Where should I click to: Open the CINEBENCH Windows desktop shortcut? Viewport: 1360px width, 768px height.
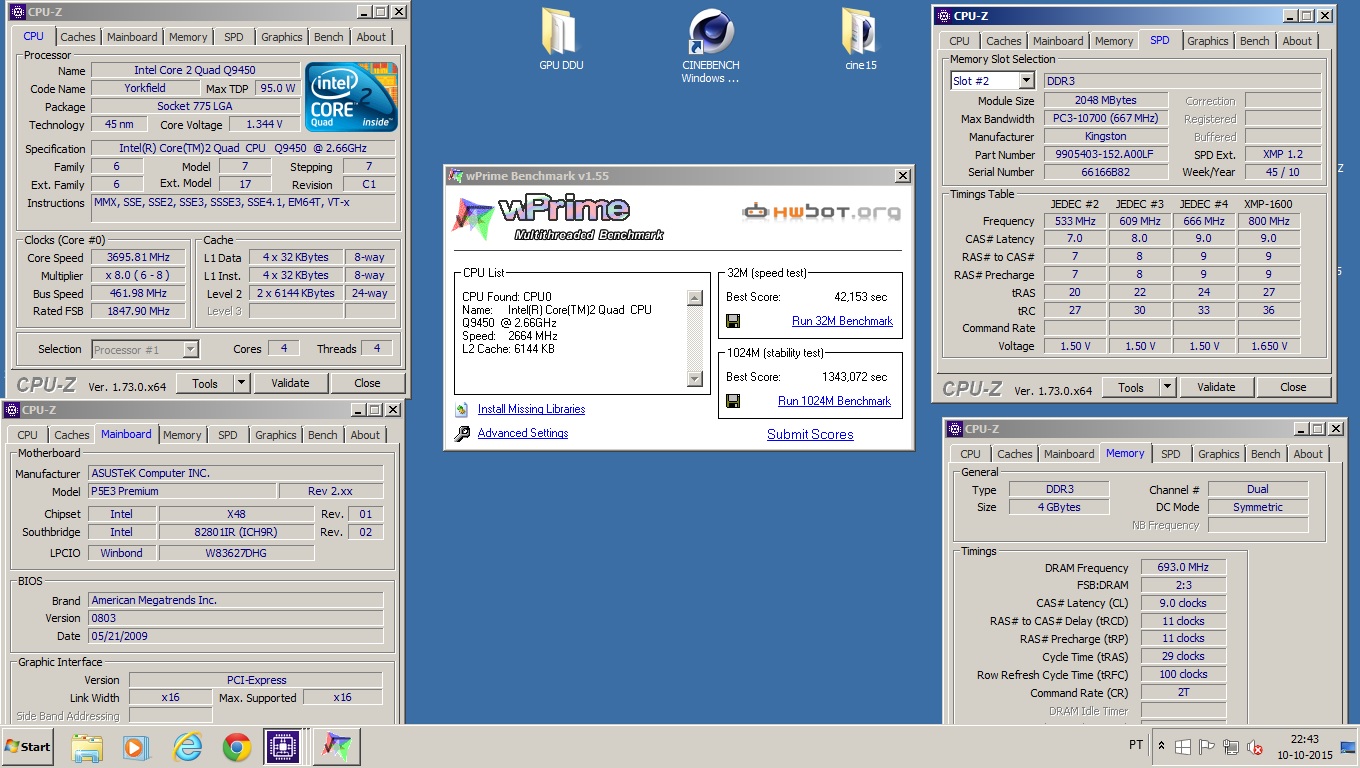[x=710, y=45]
